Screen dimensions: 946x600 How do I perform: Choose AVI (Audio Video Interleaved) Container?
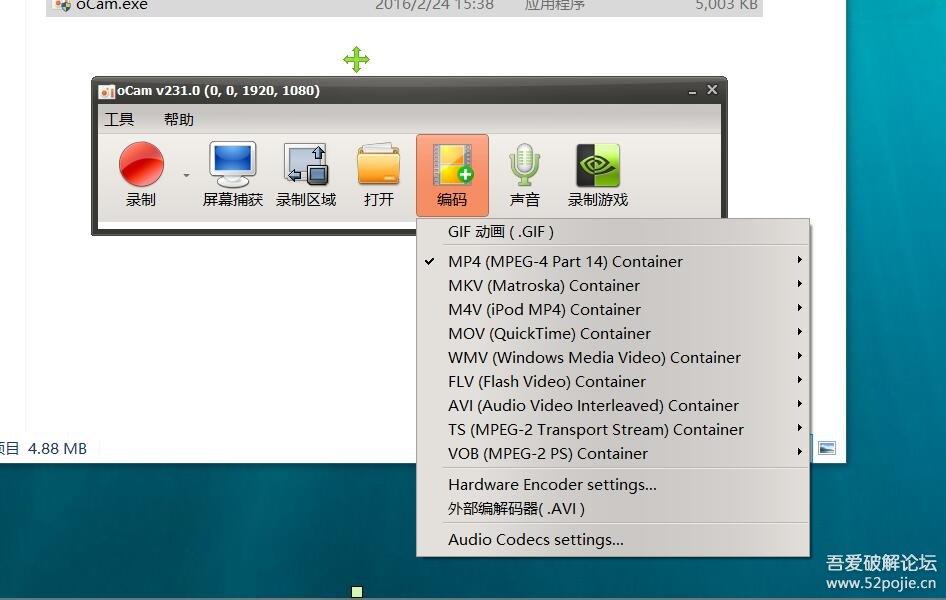(613, 406)
